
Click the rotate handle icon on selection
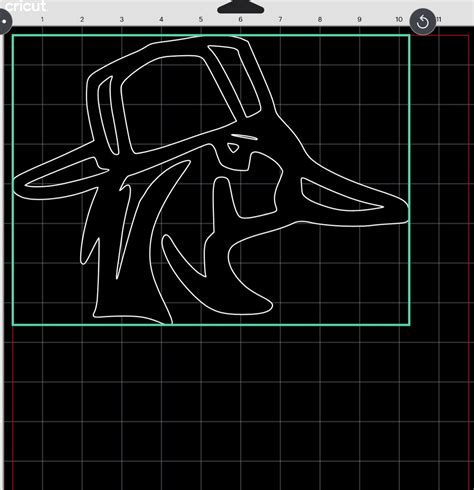422,22
